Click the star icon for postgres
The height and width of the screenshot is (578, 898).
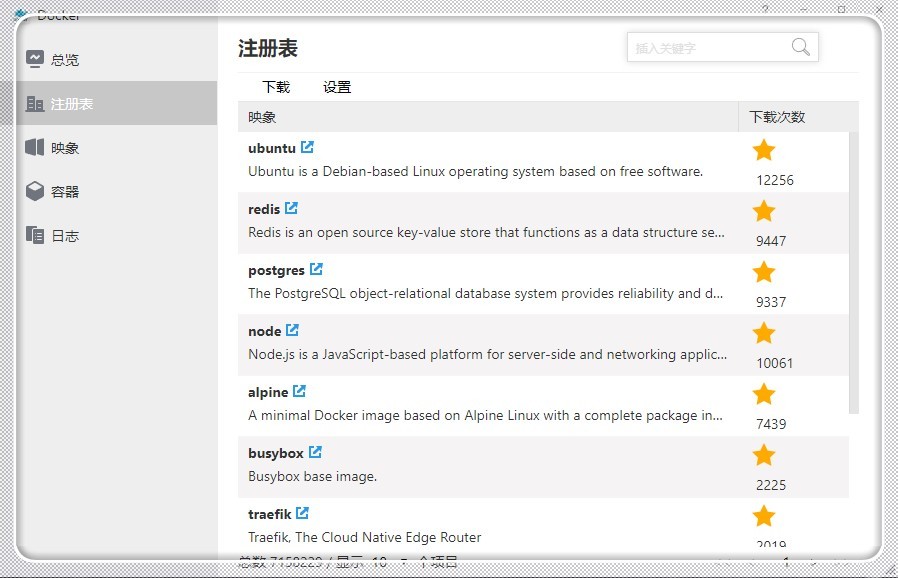click(764, 272)
